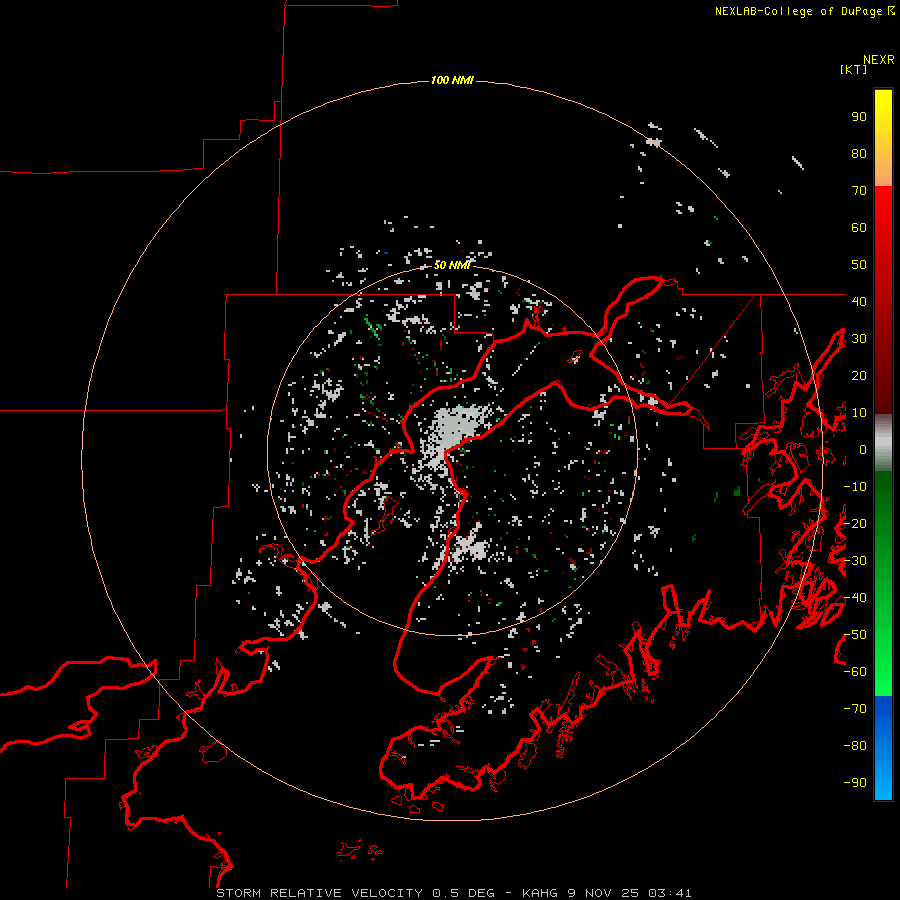Click the gray zero-velocity segment of color bar
The height and width of the screenshot is (900, 900).
883,443
